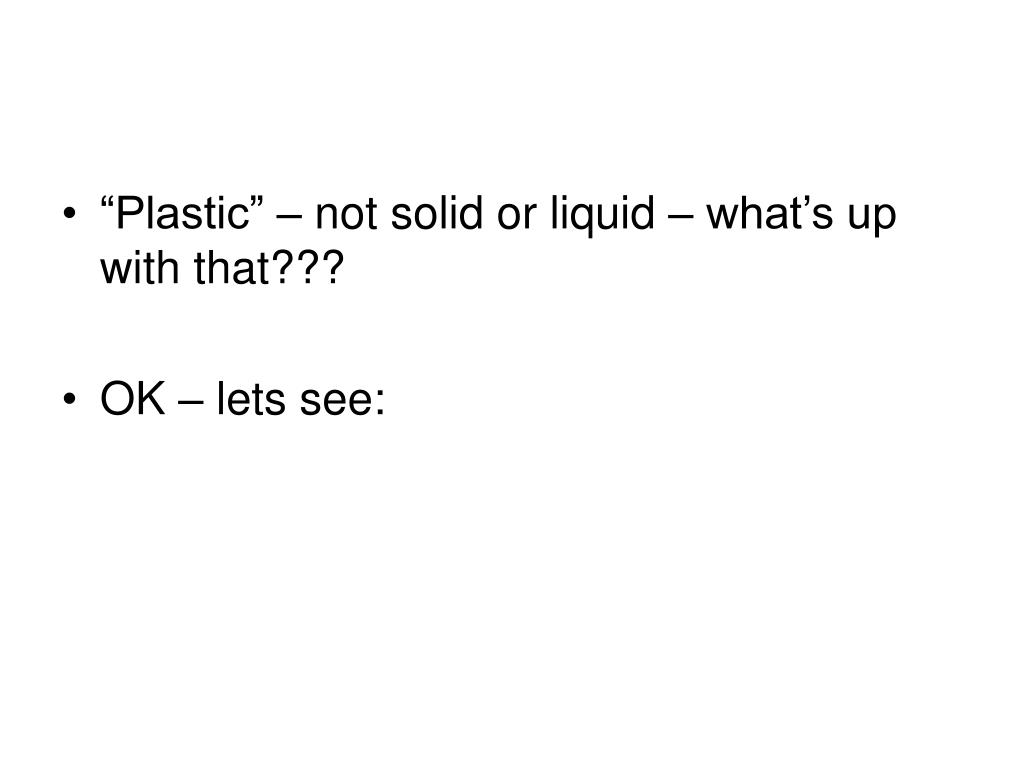Click the opening quotation mark before Plastic
The image size is (1024, 768).
click(108, 201)
